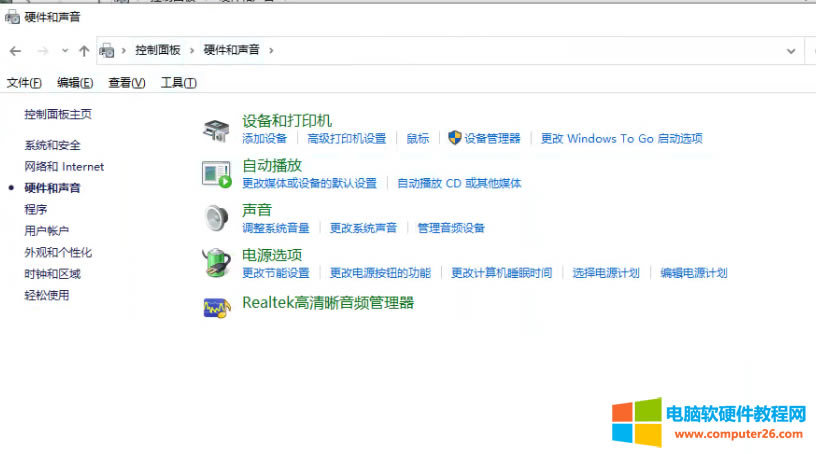Click 更改媒体或设备的默认设置 link
This screenshot has height=454, width=816.
click(x=309, y=183)
